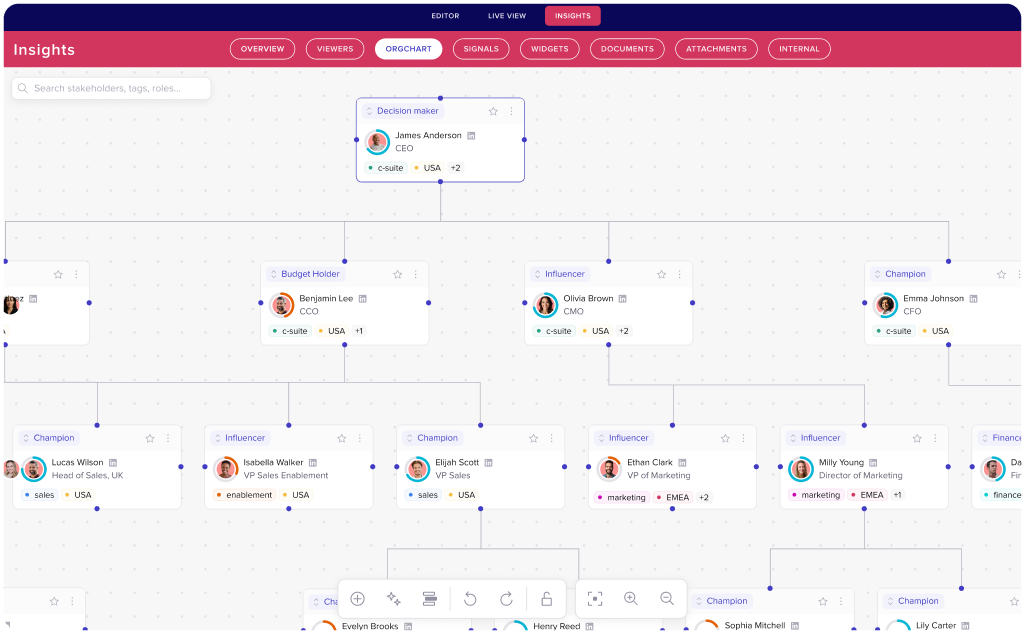
Task: Open the three-dot menu on Benjamin Lee card
Action: tap(416, 275)
